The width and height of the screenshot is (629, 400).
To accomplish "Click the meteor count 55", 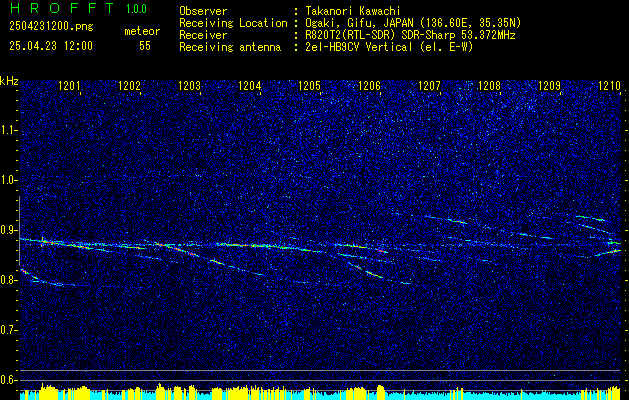I will click(145, 46).
